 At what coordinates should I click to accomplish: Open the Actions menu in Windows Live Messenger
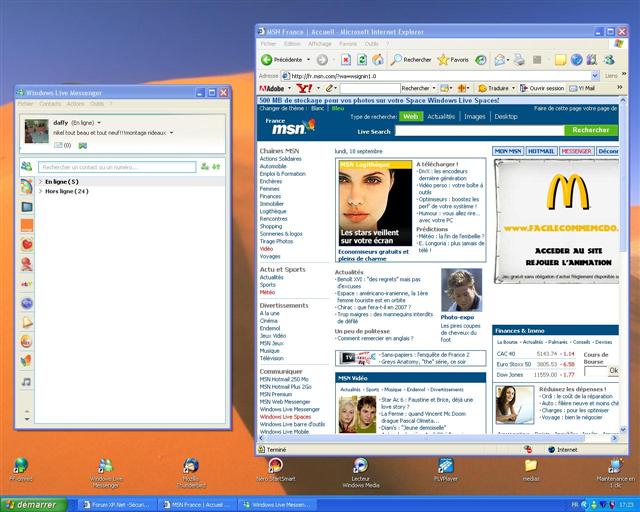(x=75, y=104)
